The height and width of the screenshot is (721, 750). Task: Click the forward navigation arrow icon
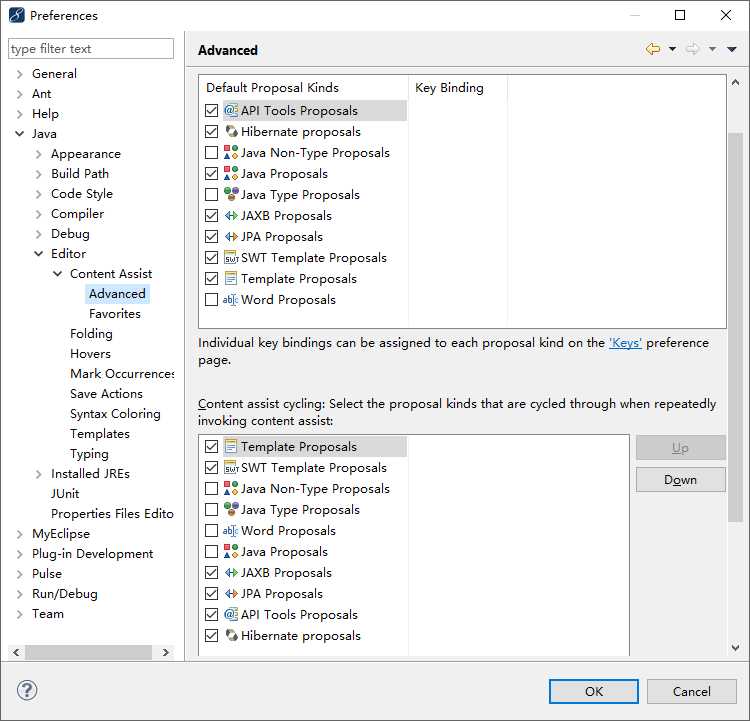coord(693,49)
